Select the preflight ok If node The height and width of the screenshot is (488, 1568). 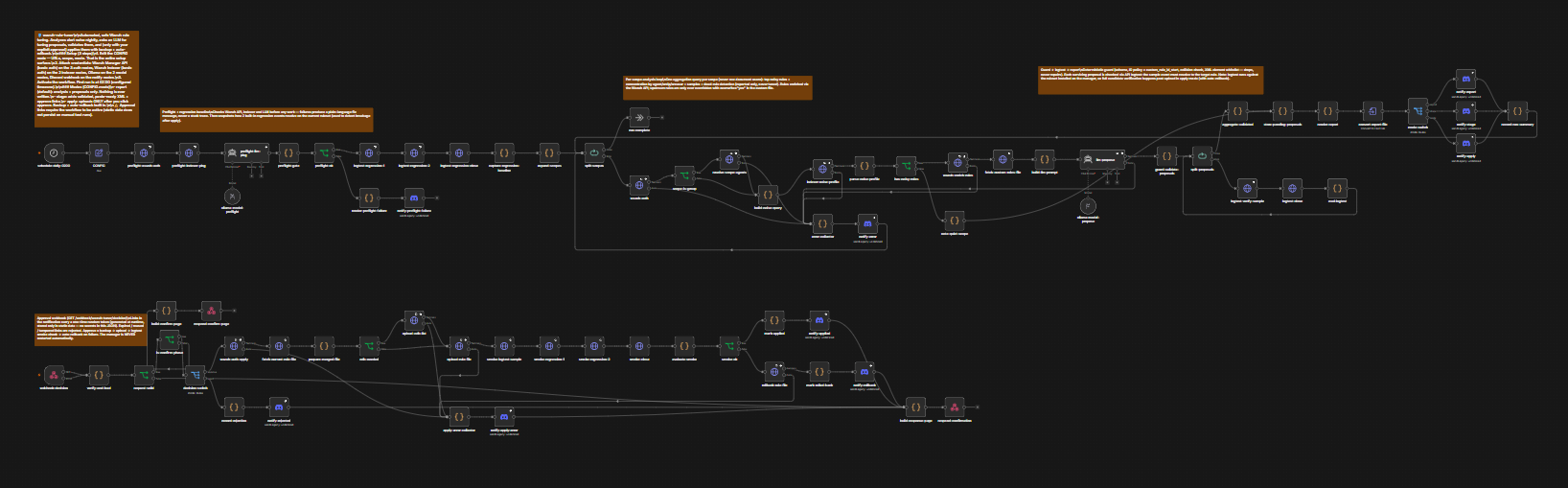324,152
